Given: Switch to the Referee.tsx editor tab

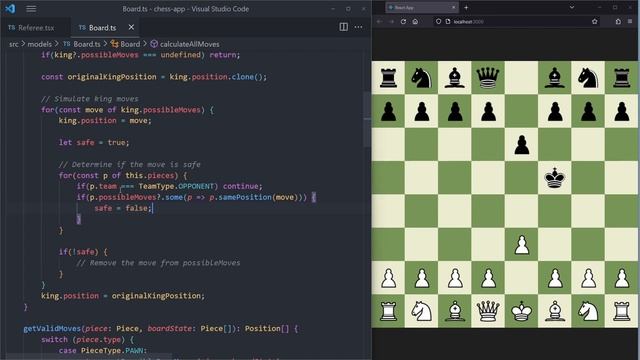Looking at the screenshot, I should [31, 28].
